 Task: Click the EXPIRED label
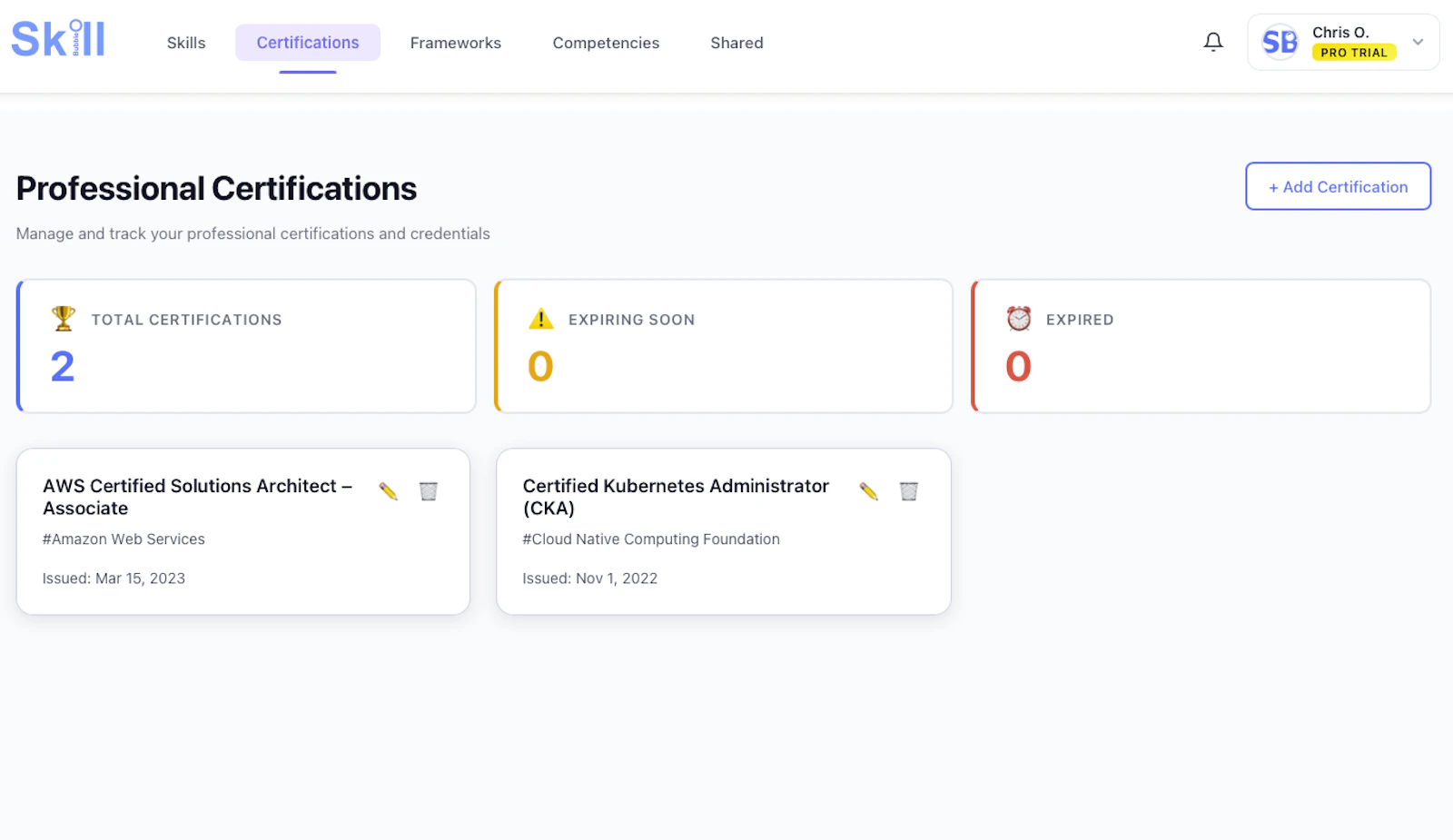click(x=1079, y=320)
